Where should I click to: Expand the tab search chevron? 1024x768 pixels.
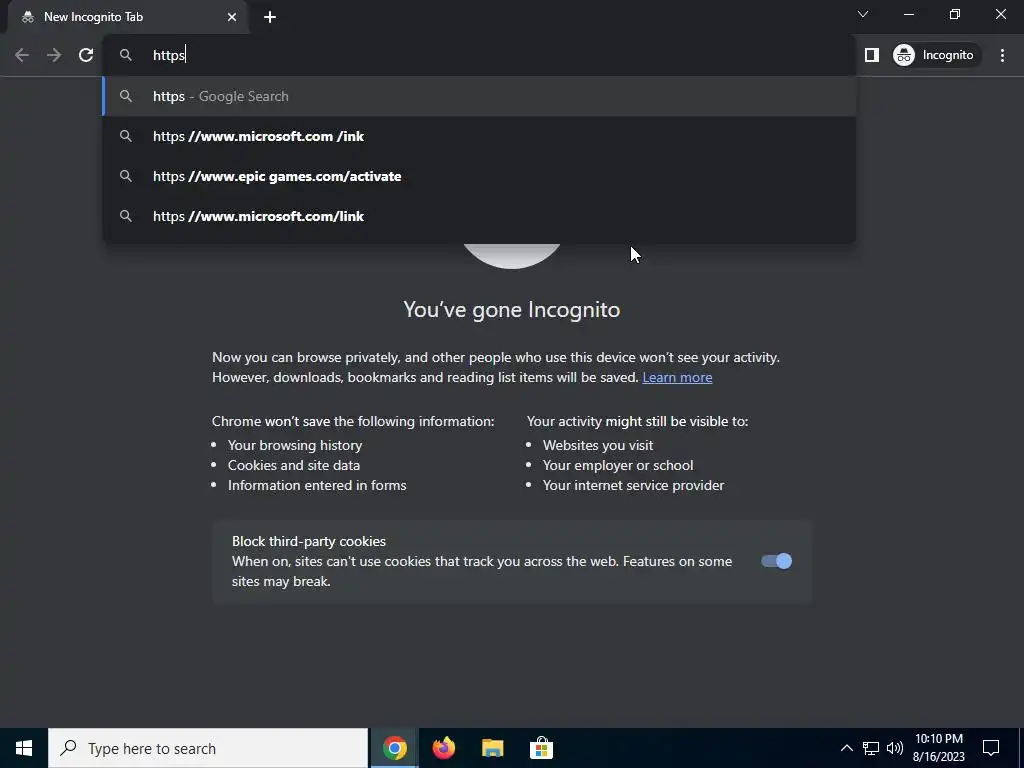[863, 14]
